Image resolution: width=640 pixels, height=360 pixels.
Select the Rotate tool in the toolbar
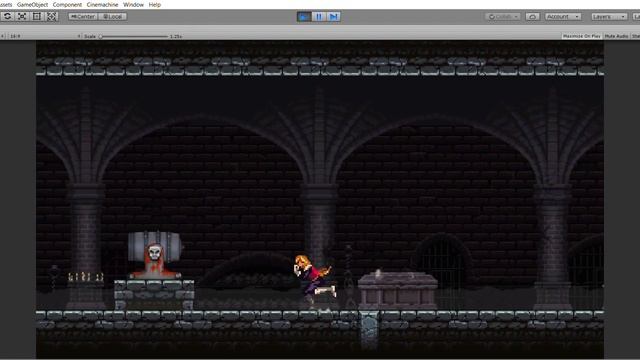click(7, 16)
